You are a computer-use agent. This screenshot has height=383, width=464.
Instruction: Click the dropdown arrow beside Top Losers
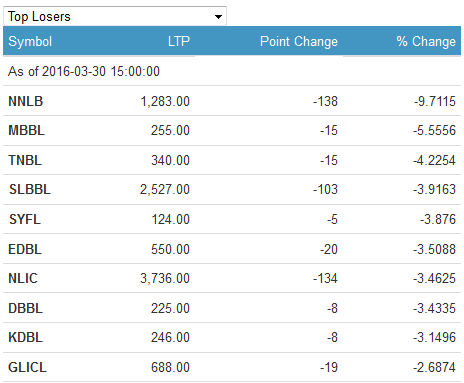(x=218, y=16)
